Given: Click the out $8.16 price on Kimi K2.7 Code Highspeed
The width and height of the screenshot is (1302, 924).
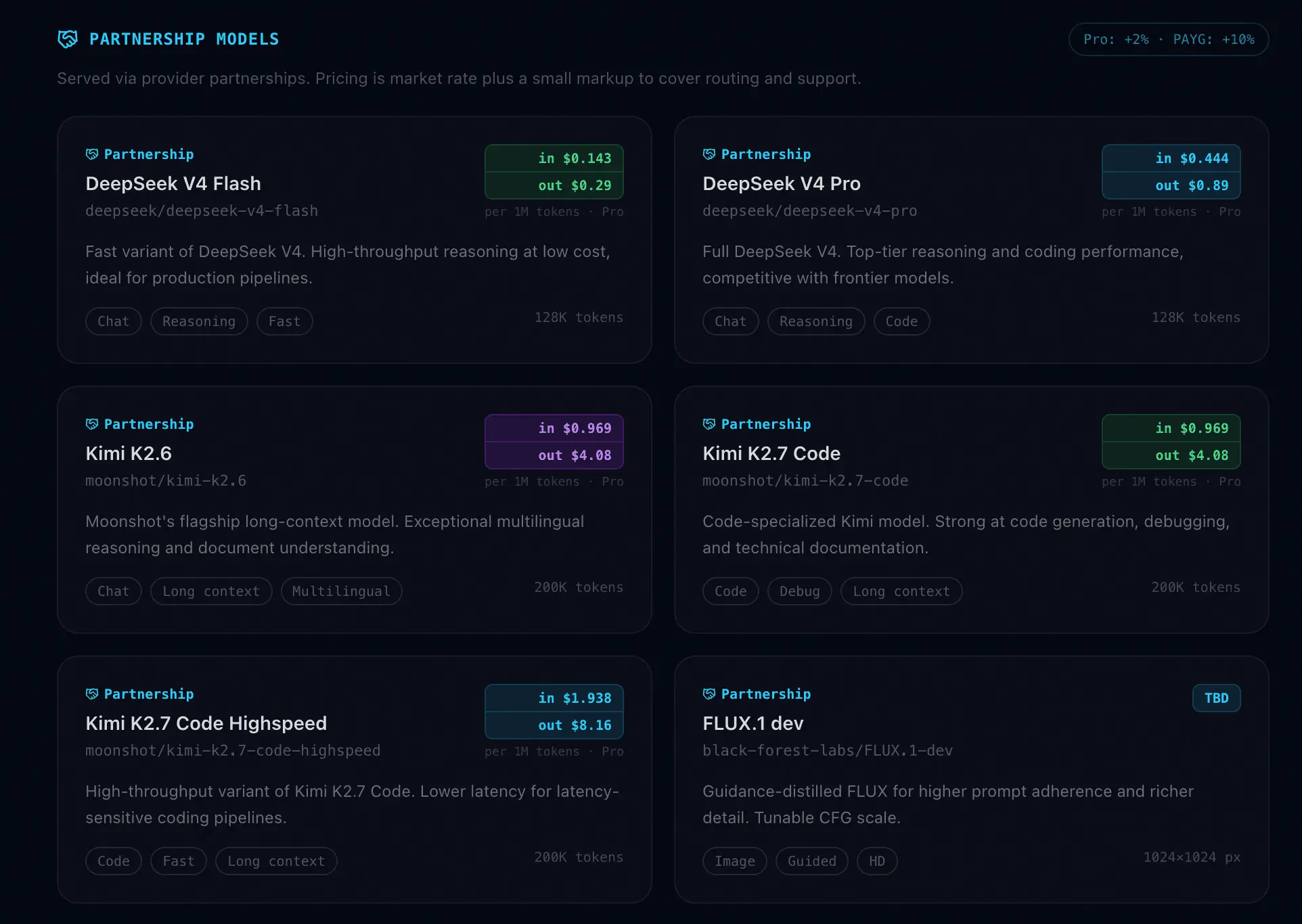Looking at the screenshot, I should pyautogui.click(x=554, y=725).
